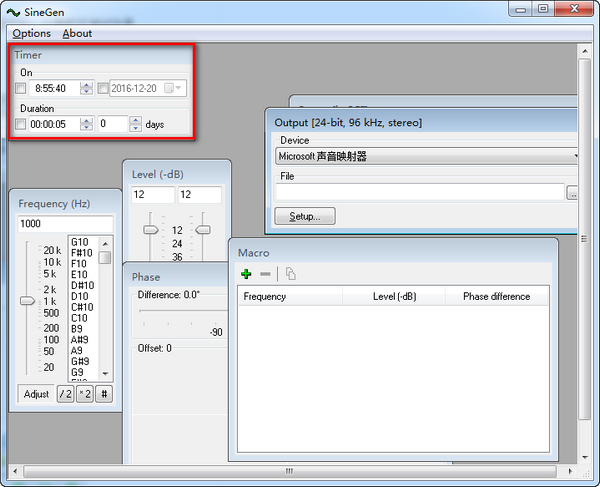Screen dimensions: 600x487
Task: Click the green plus icon in Macro
Action: (246, 274)
